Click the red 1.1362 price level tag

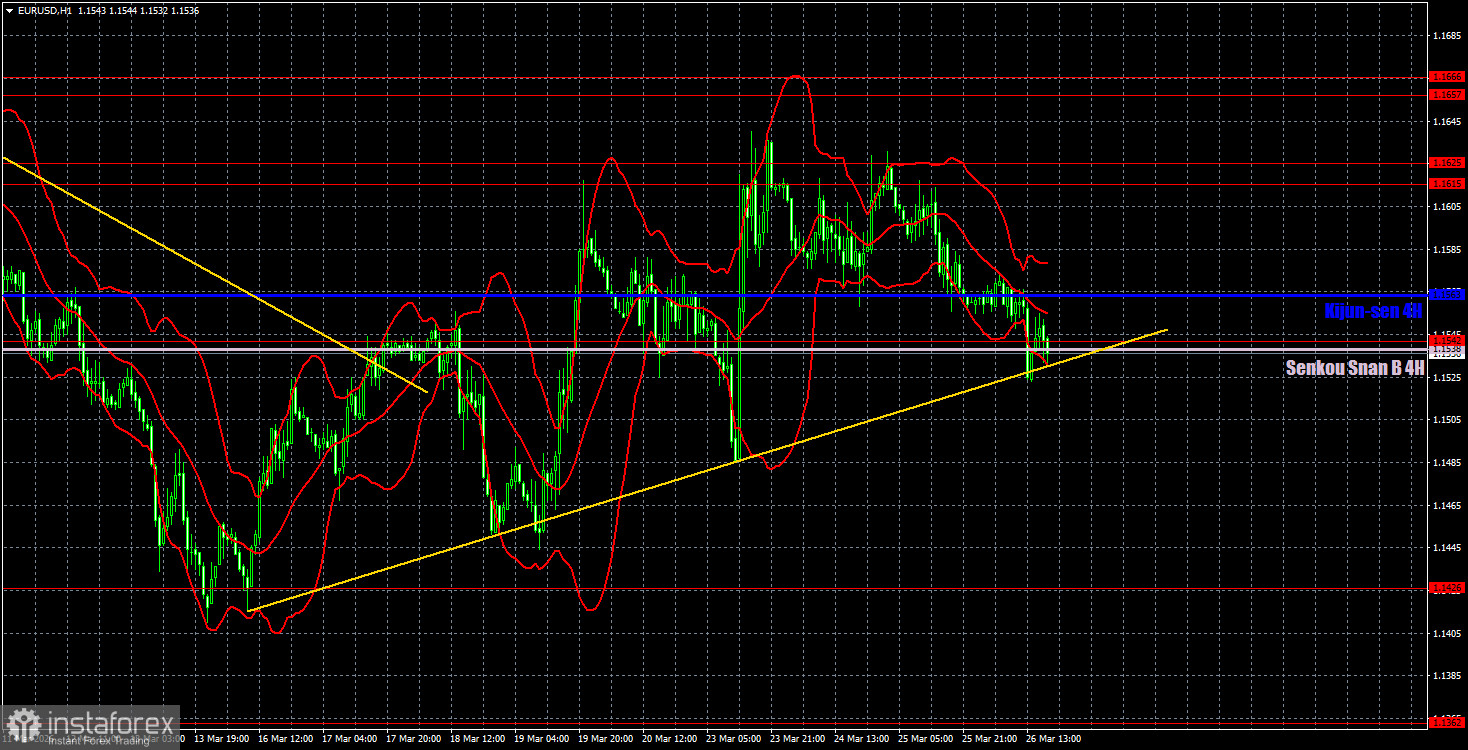[1447, 722]
